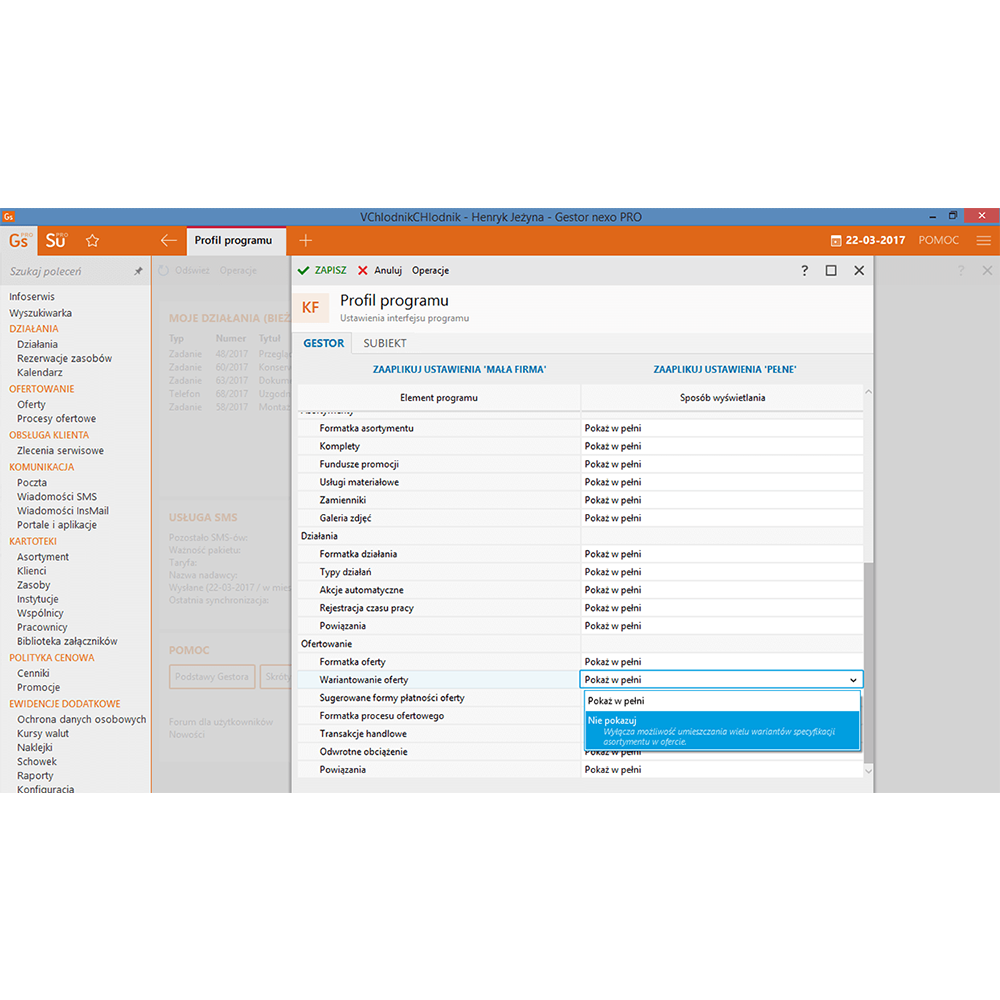Click the Gestor Gs module icon
1000x1000 pixels.
(20, 240)
